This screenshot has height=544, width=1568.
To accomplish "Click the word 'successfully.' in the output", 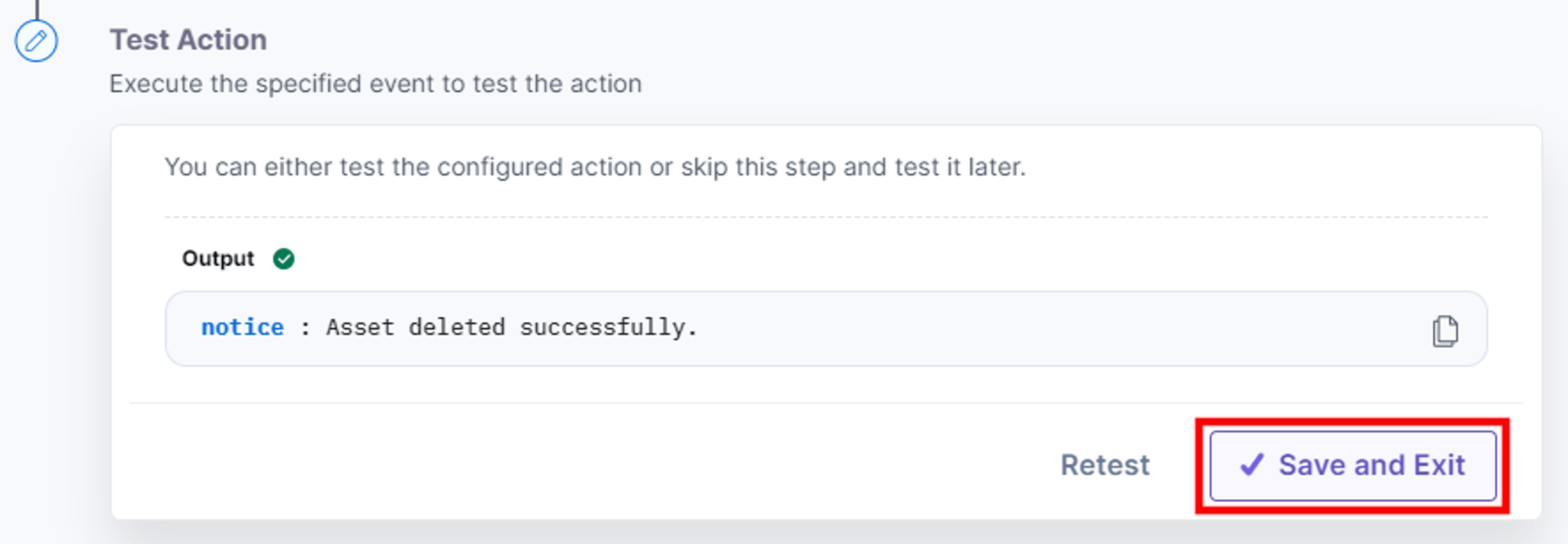I will point(608,328).
